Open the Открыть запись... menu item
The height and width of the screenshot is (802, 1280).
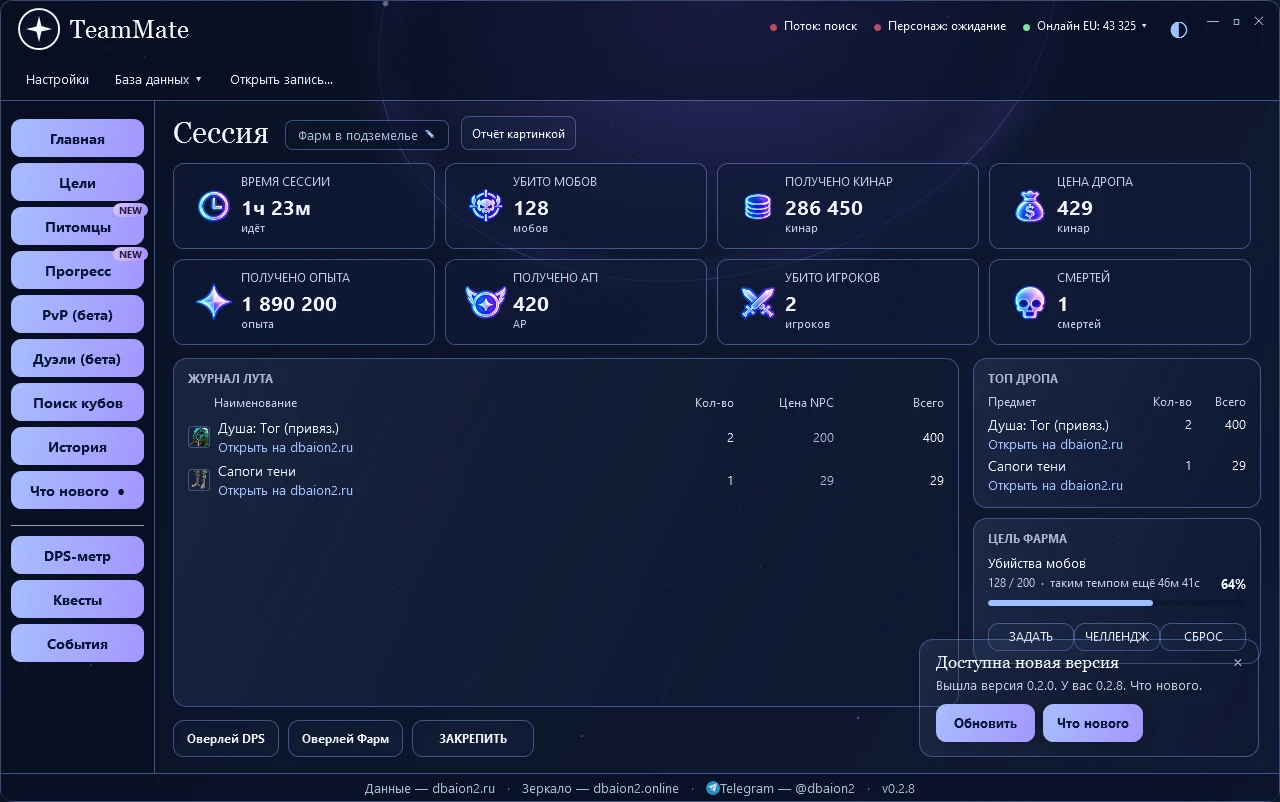281,79
